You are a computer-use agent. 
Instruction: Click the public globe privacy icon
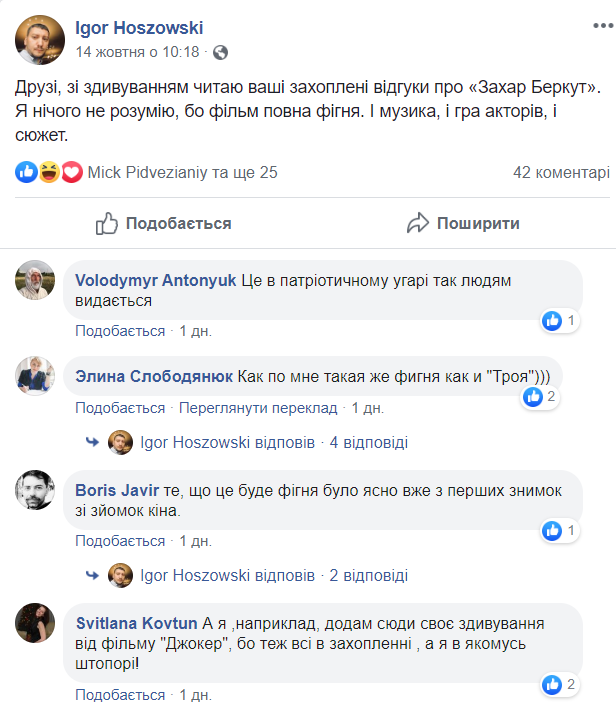click(220, 52)
